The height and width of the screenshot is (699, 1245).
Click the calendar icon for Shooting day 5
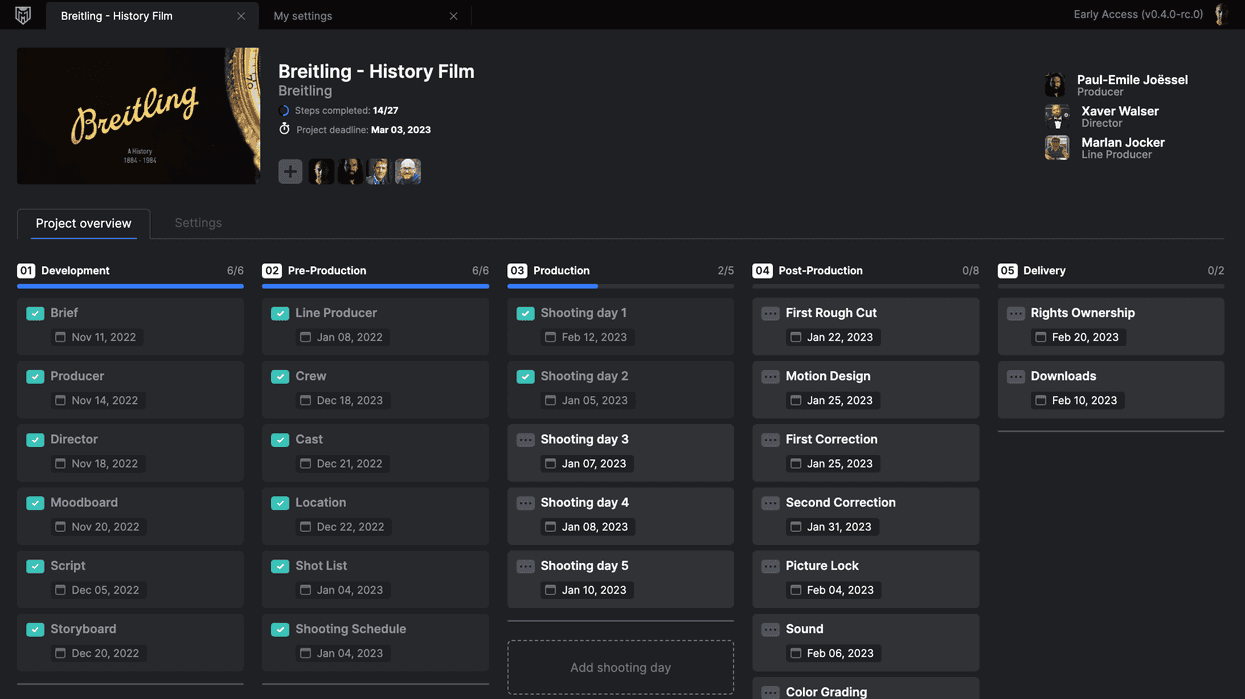550,590
